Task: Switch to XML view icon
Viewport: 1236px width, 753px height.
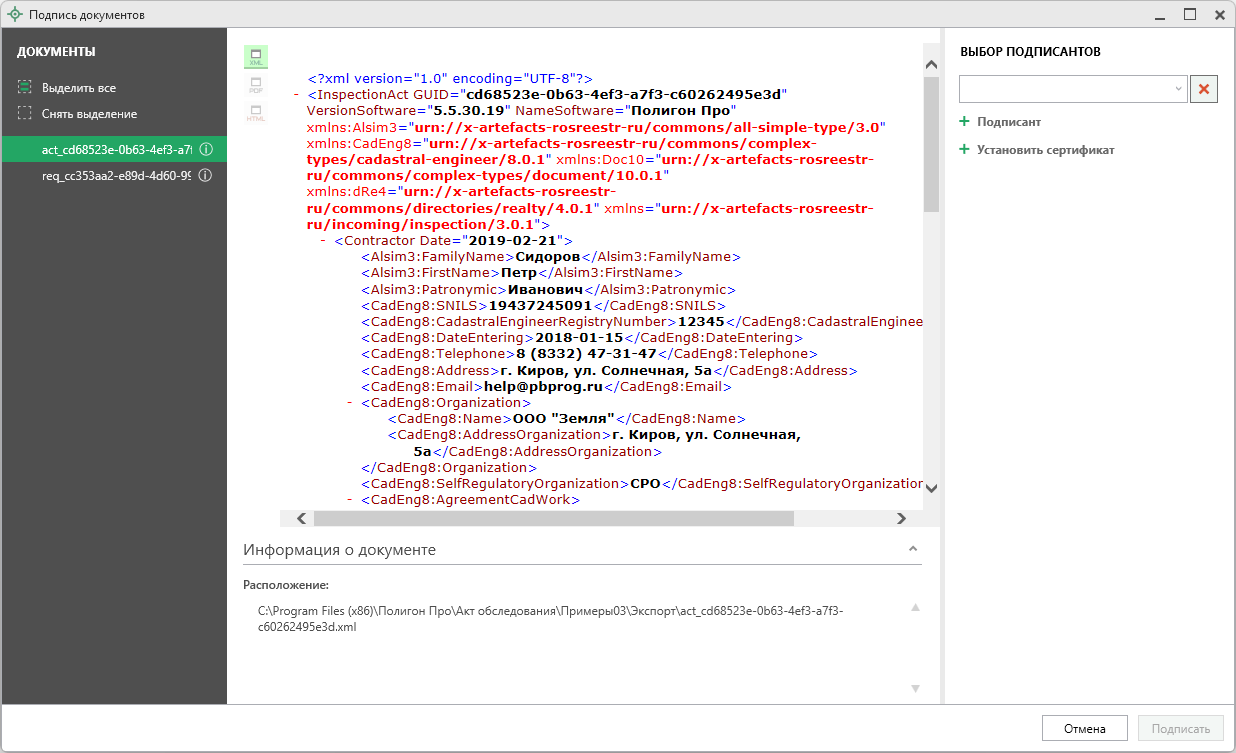Action: tap(256, 57)
